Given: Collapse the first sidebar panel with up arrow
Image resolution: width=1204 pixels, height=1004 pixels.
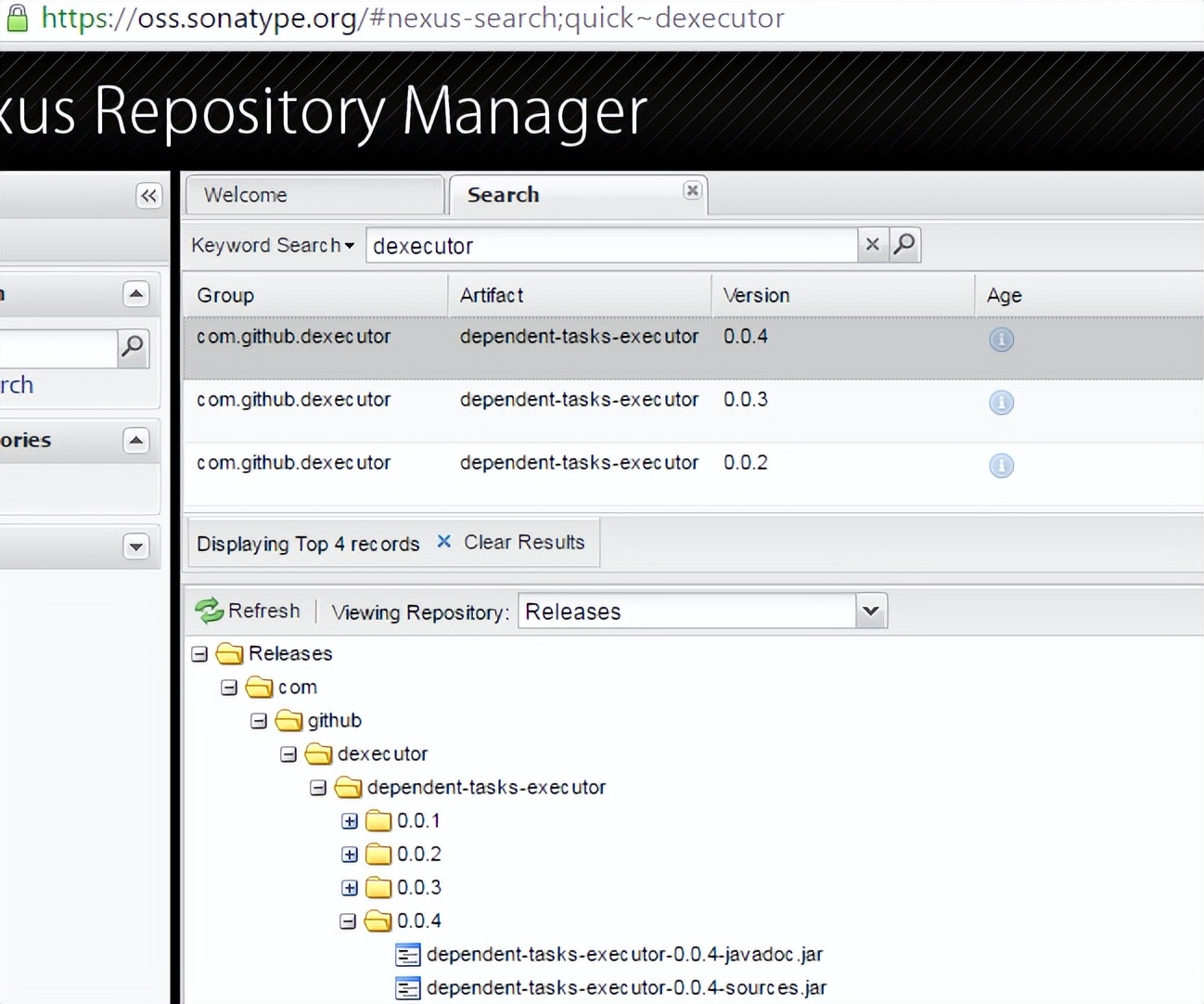Looking at the screenshot, I should click(136, 294).
